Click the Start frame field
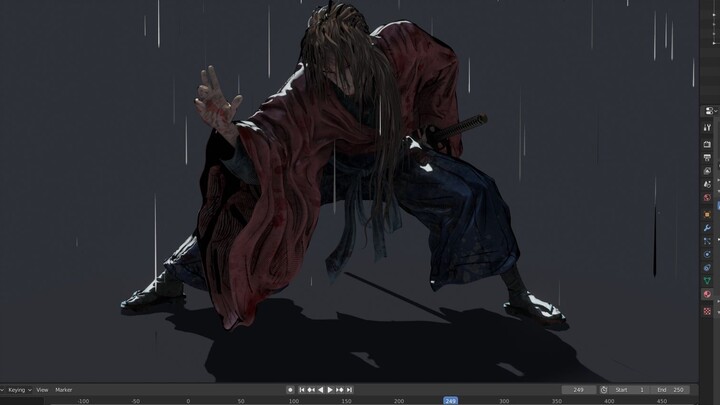720x405 pixels. (x=630, y=390)
